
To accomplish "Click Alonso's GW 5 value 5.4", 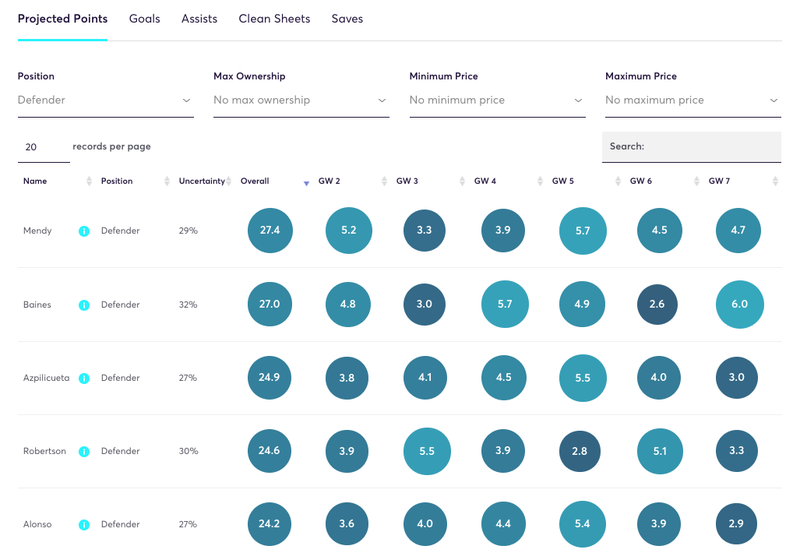I will (x=583, y=524).
